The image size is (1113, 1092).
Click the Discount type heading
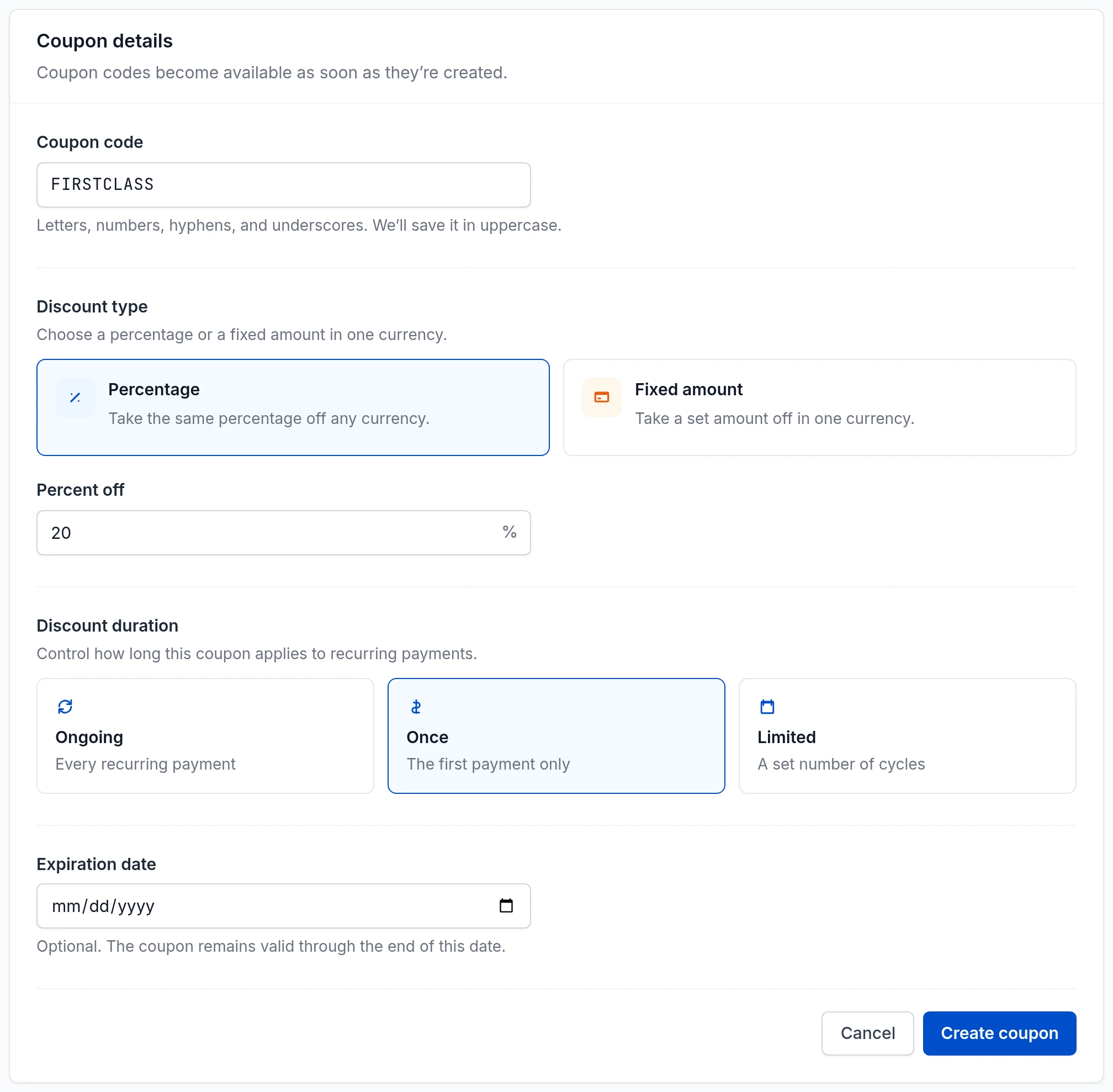92,306
